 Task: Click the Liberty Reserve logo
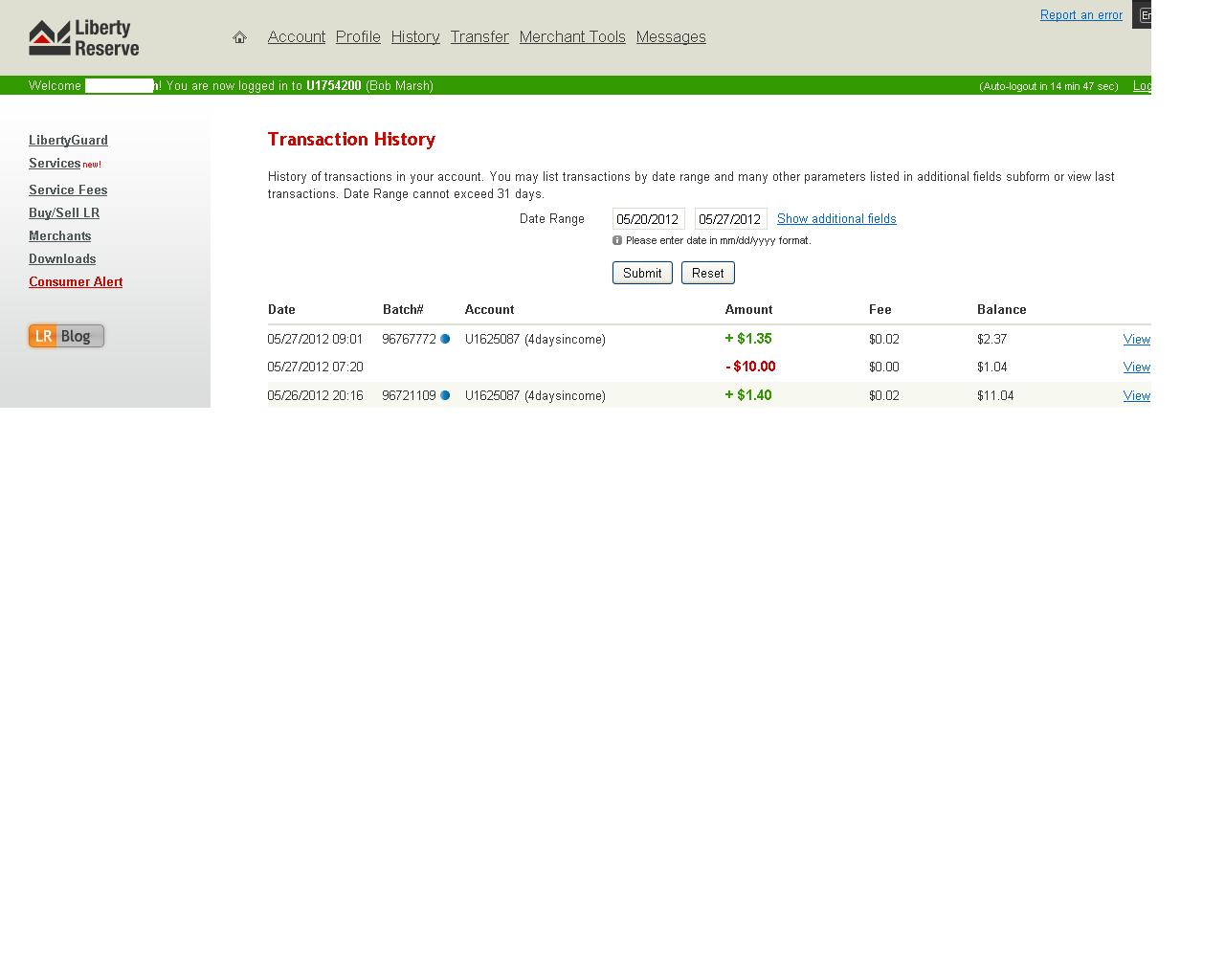click(84, 38)
